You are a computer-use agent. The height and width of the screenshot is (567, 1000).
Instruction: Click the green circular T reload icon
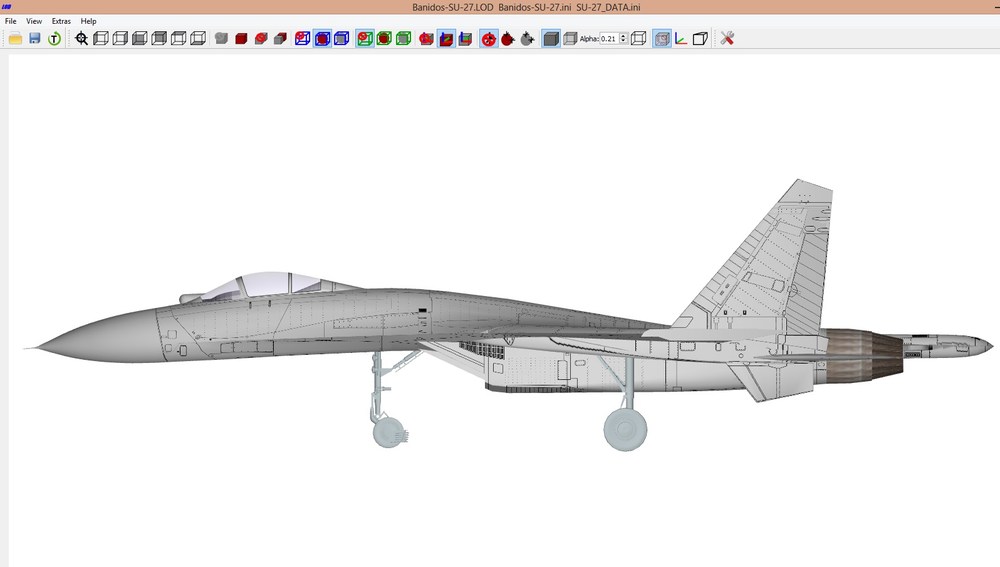[54, 38]
